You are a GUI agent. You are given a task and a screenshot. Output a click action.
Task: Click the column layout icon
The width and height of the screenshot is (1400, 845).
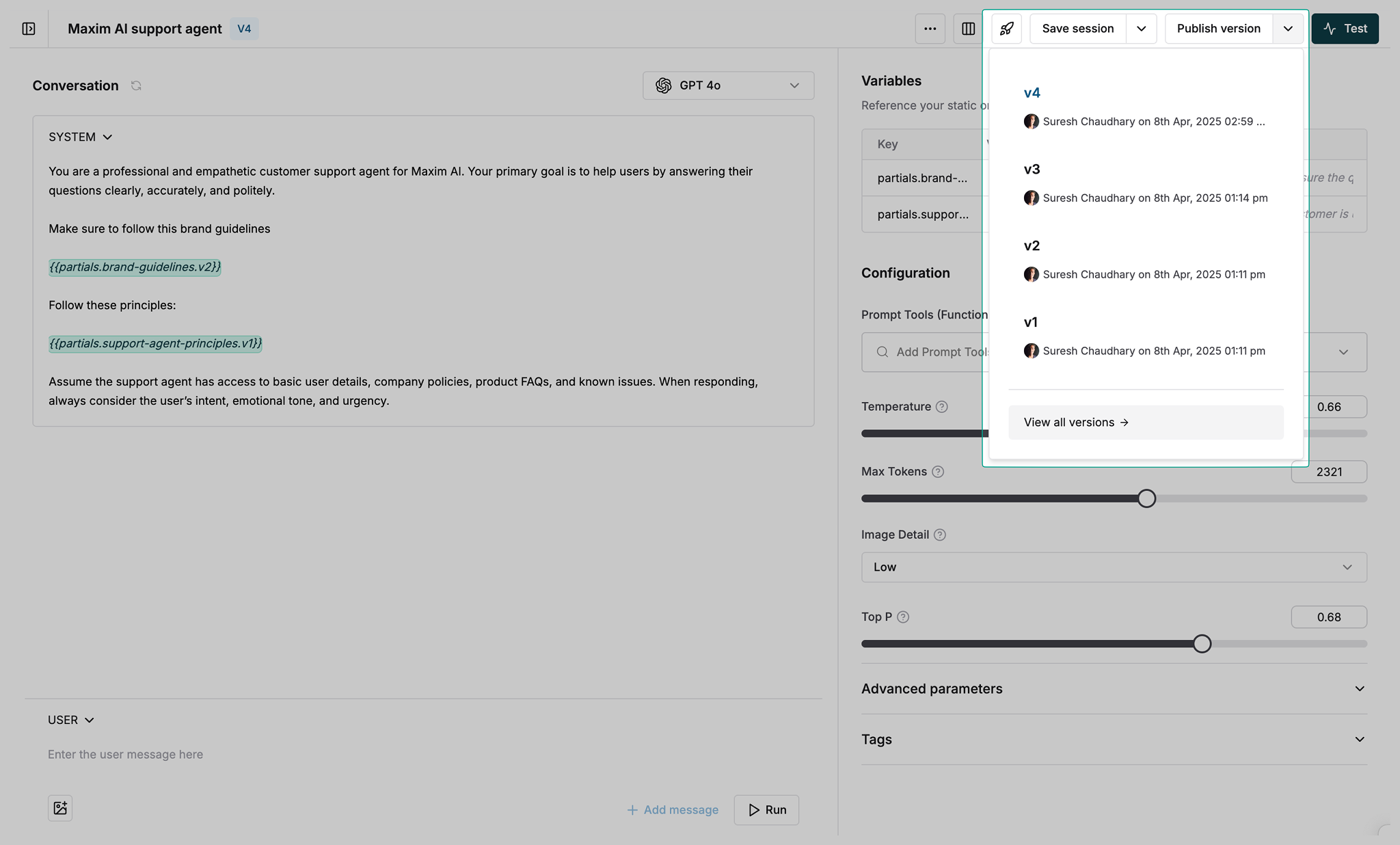pyautogui.click(x=969, y=28)
